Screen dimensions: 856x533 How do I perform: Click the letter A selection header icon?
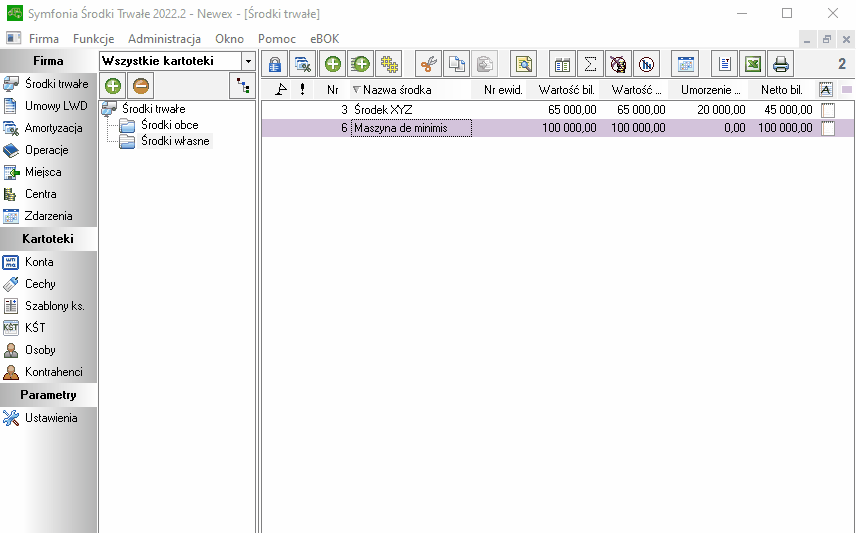[x=826, y=90]
